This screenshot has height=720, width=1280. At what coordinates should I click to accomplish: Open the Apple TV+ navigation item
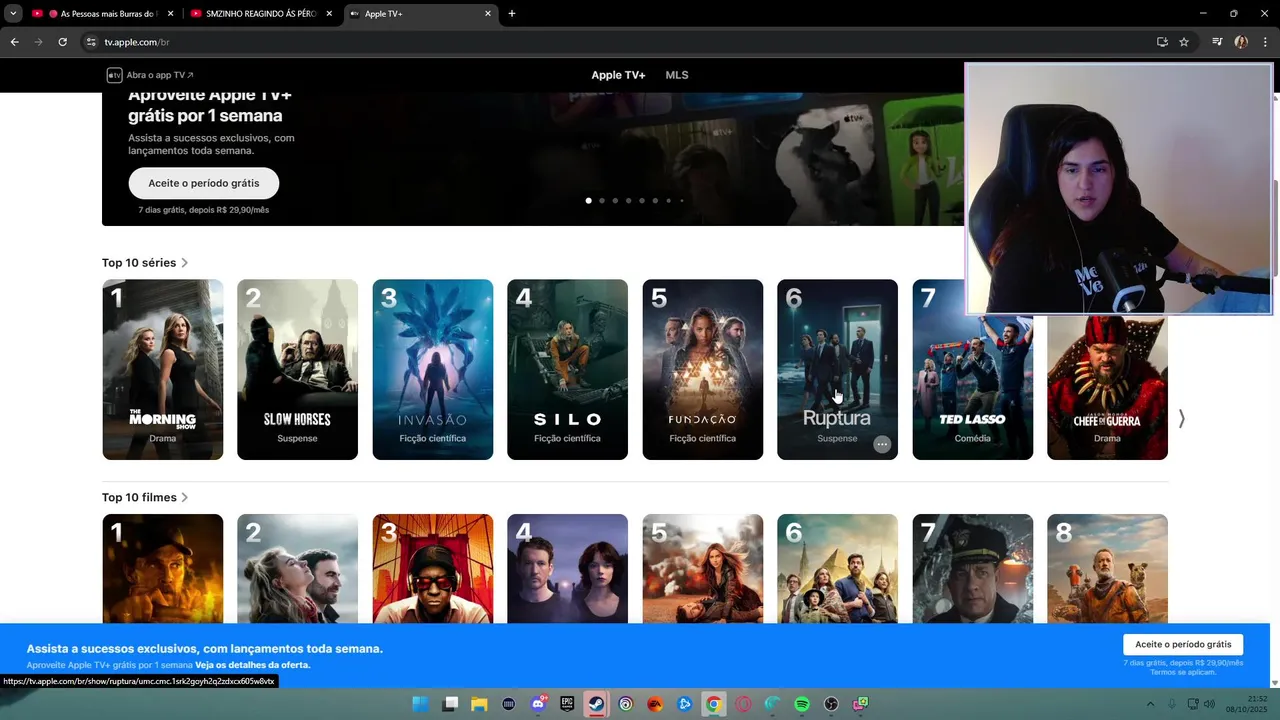click(618, 75)
